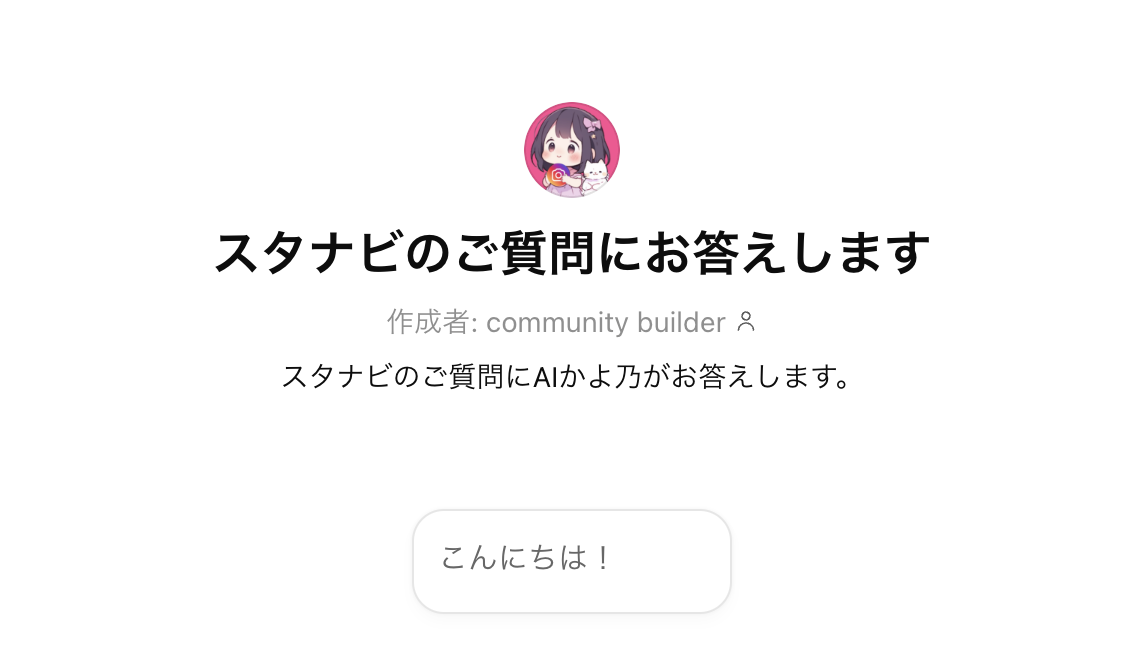
Task: Click the circular GPT profile avatar
Action: pos(572,149)
